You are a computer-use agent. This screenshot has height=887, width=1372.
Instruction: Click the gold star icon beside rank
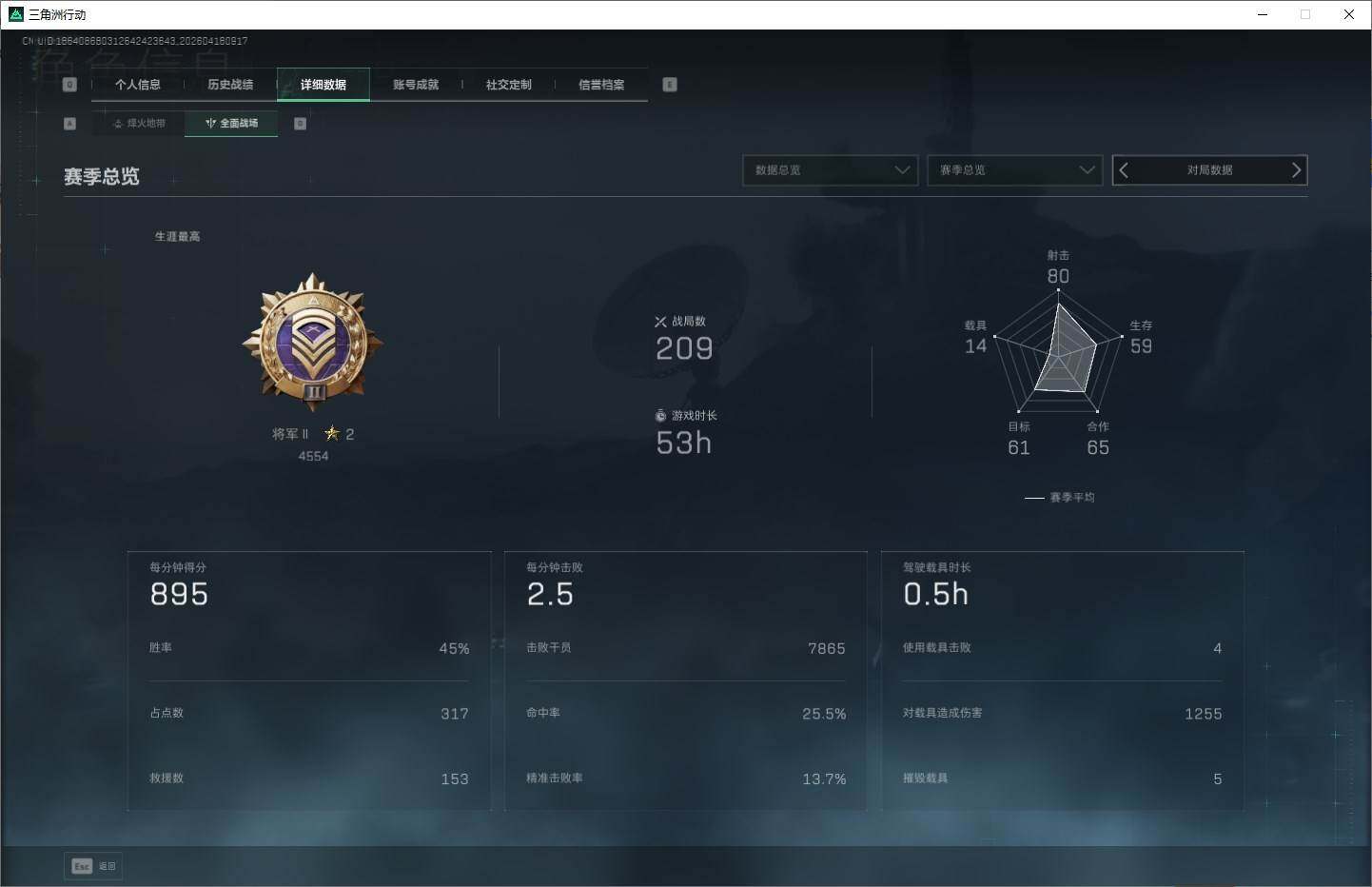[332, 433]
